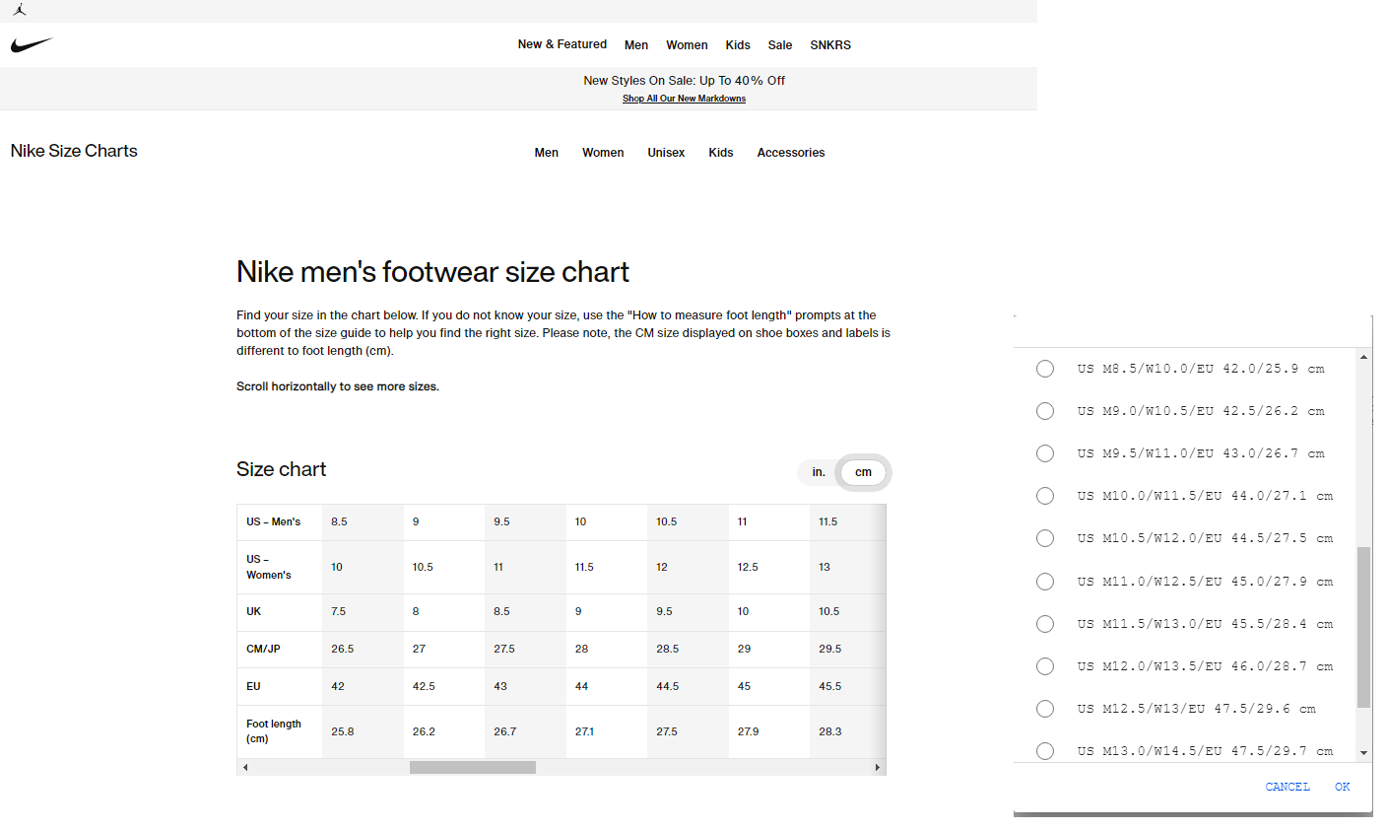
Task: Select radio US M11.0/W12.5/EU 45.0
Action: (x=1045, y=581)
